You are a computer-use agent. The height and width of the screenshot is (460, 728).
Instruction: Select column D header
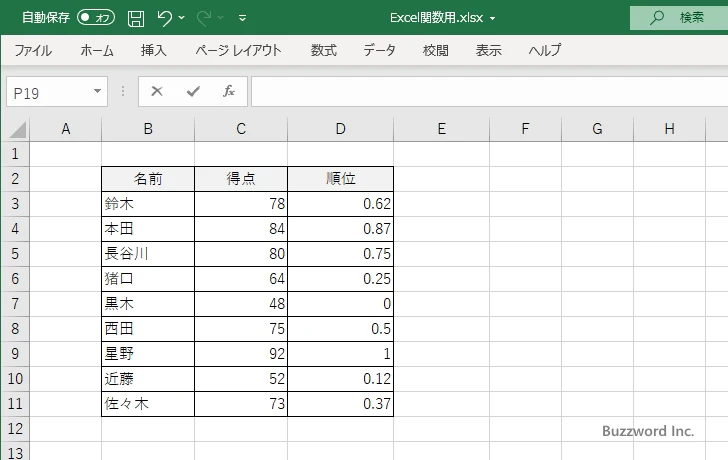340,129
